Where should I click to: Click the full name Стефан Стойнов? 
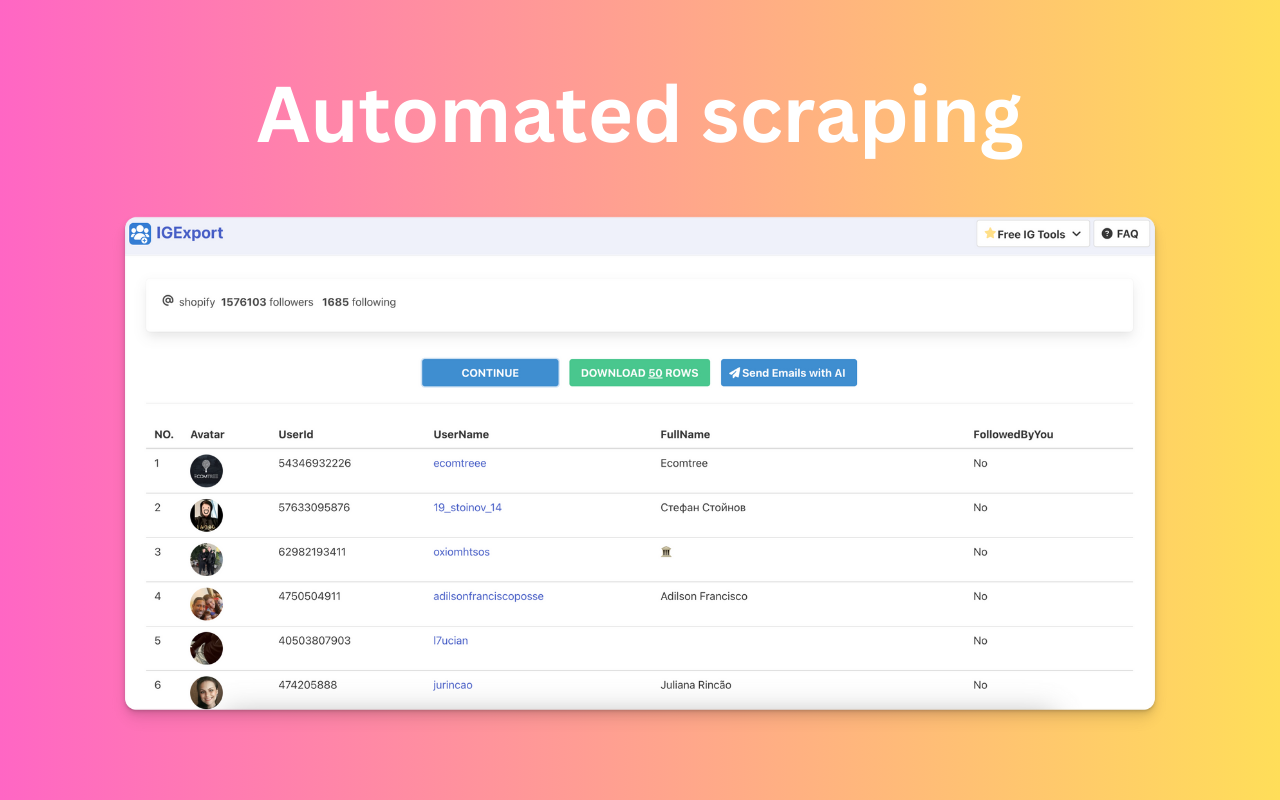703,507
